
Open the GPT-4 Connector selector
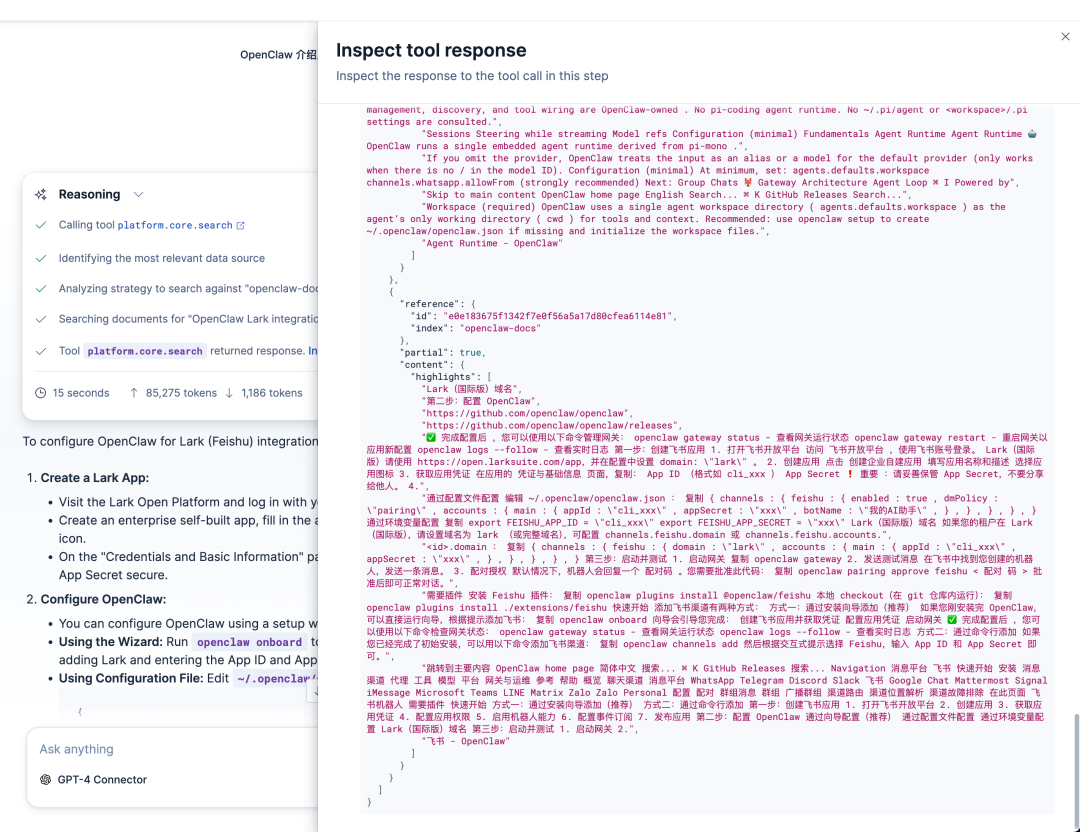pyautogui.click(x=94, y=780)
